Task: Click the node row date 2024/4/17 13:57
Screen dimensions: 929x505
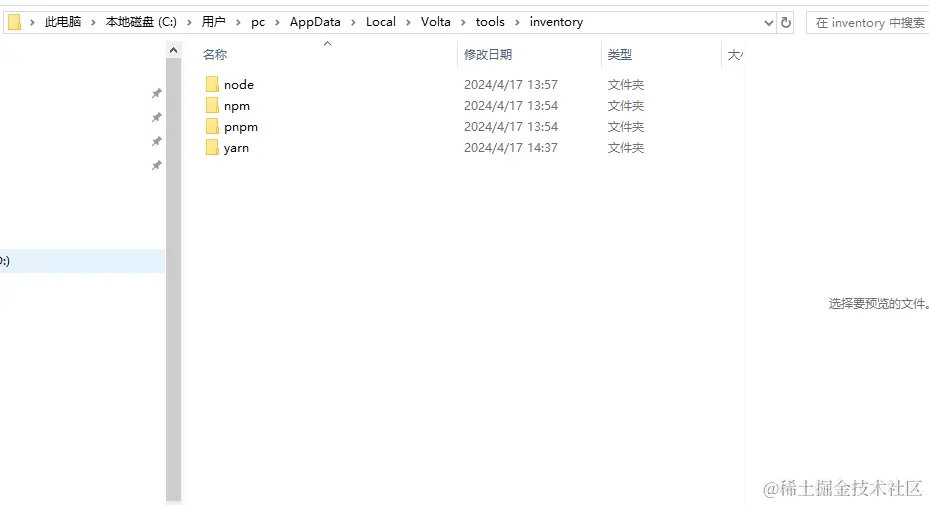Action: click(511, 85)
